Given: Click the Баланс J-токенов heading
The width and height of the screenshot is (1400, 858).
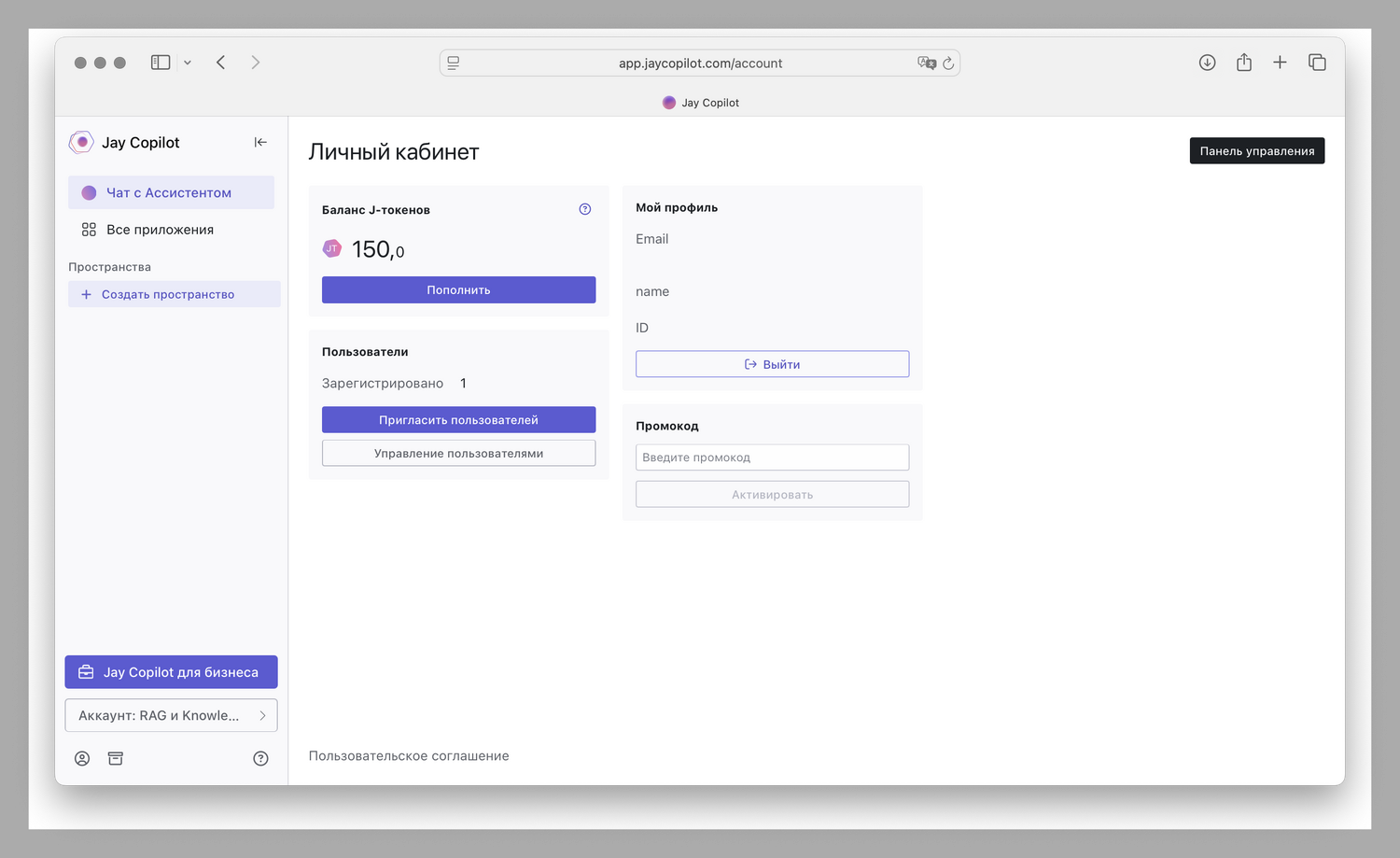Looking at the screenshot, I should pos(376,210).
